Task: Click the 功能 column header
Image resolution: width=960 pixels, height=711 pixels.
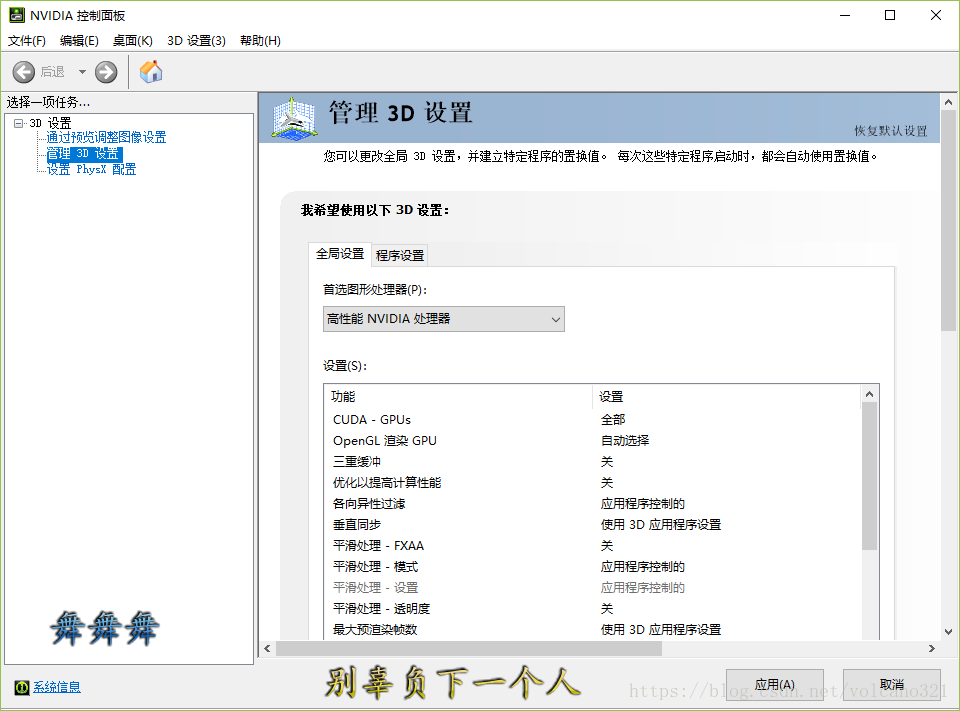Action: [459, 397]
